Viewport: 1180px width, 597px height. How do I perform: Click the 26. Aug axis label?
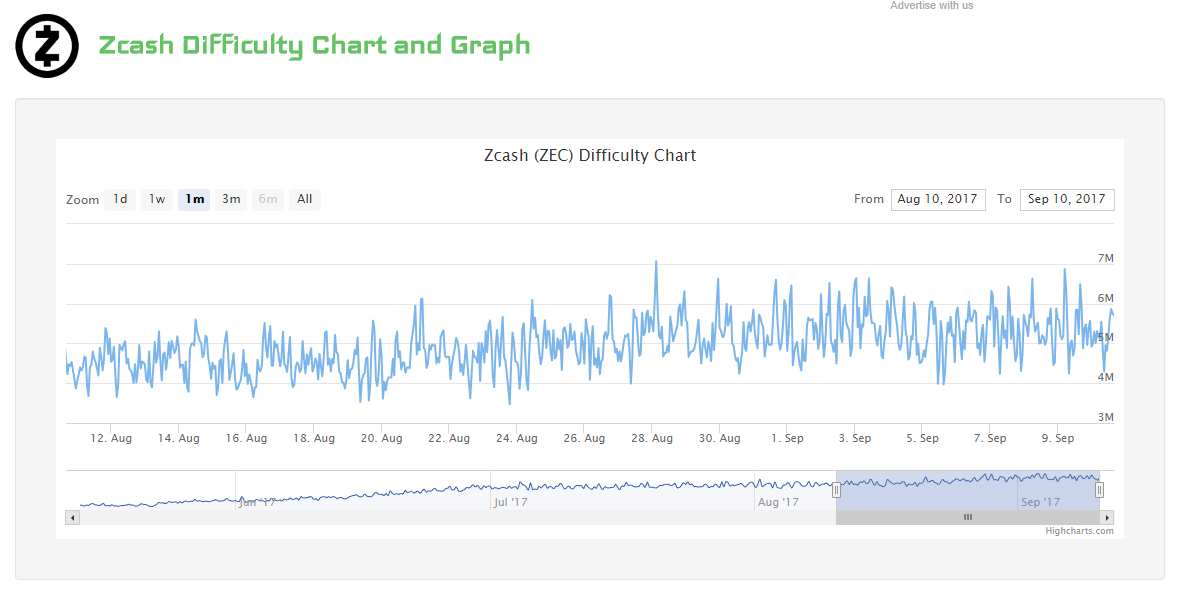point(585,438)
